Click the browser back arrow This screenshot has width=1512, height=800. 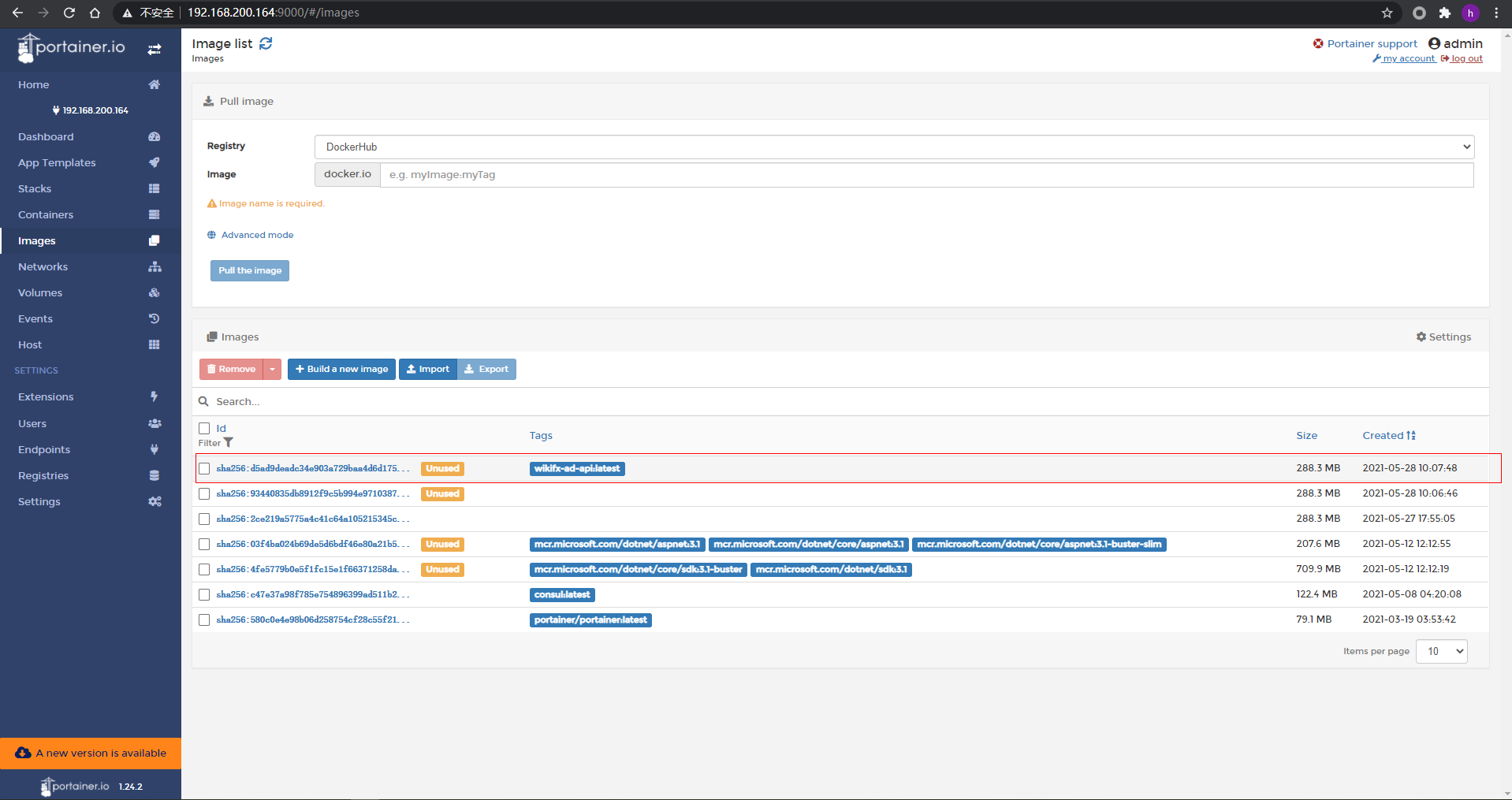tap(18, 13)
